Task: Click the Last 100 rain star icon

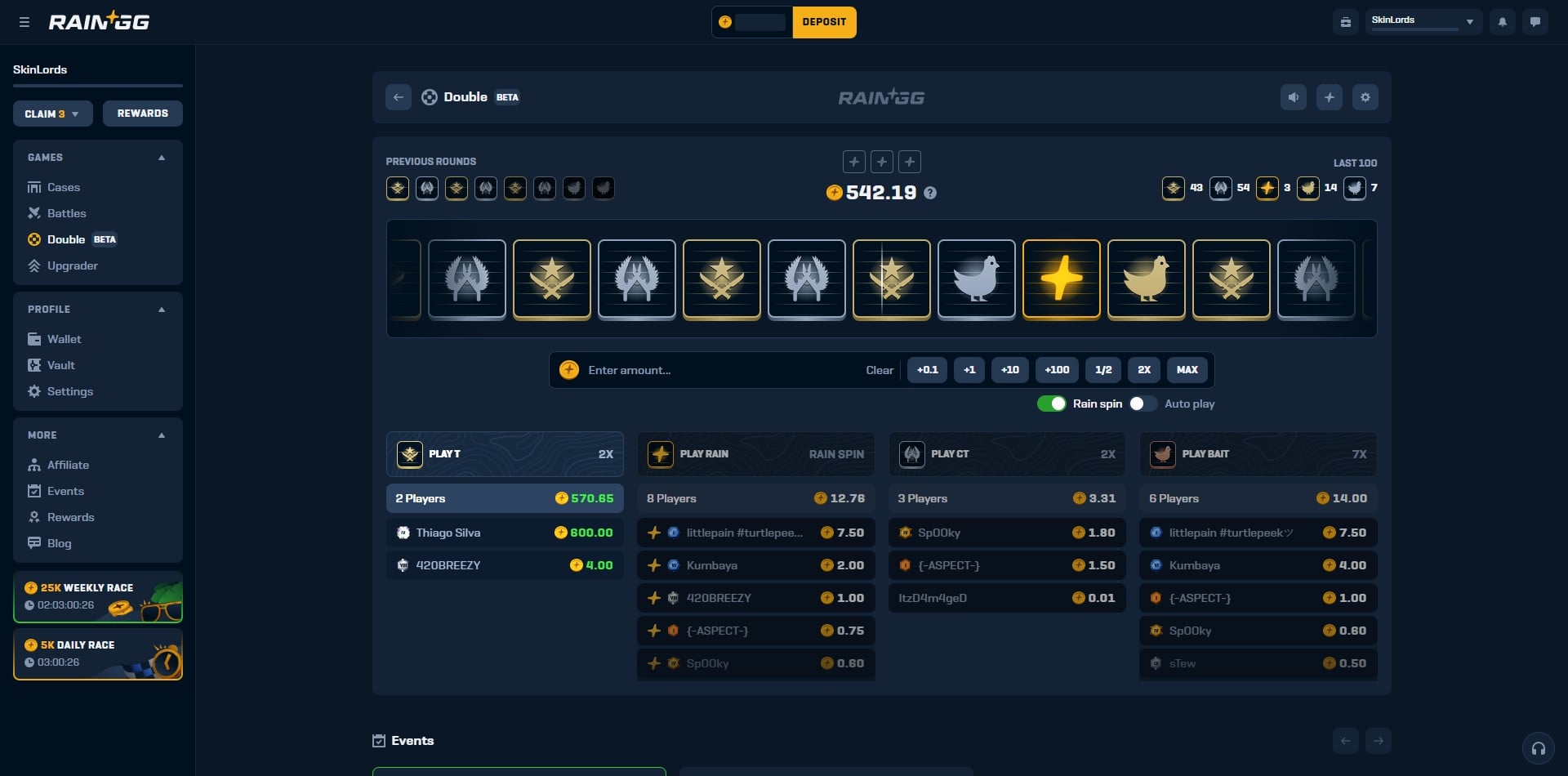Action: 1267,188
